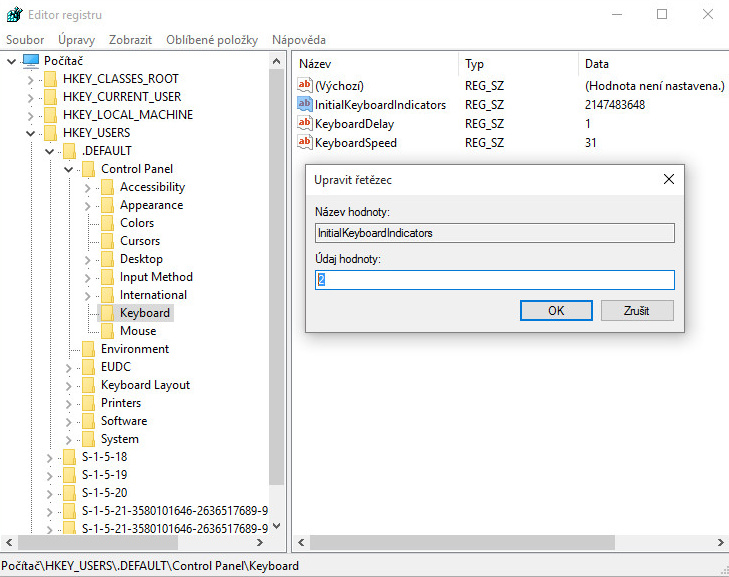Click the EUDC folder icon

click(x=88, y=367)
